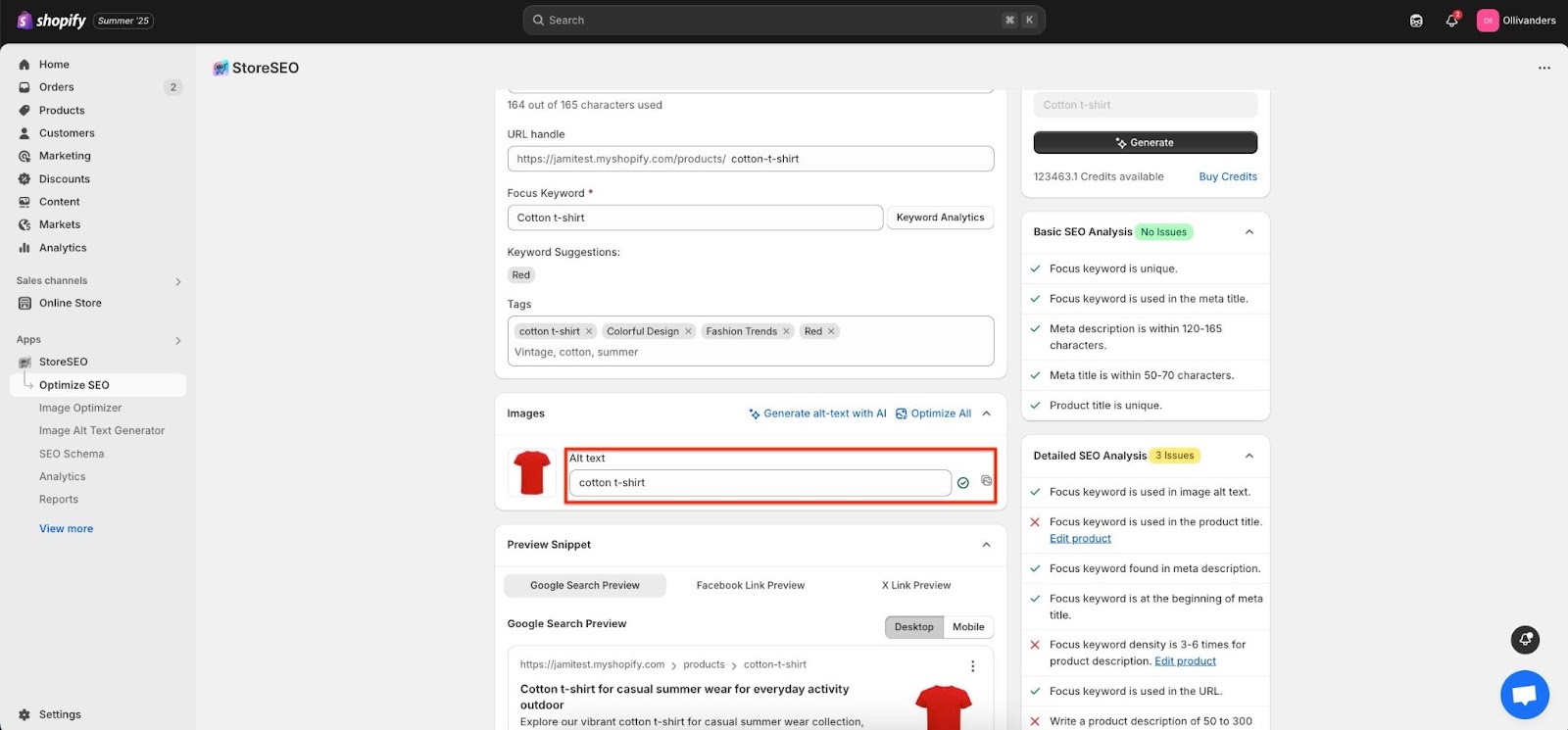Click the Summer '25 badge
Viewport: 1568px width, 730px height.
[123, 21]
